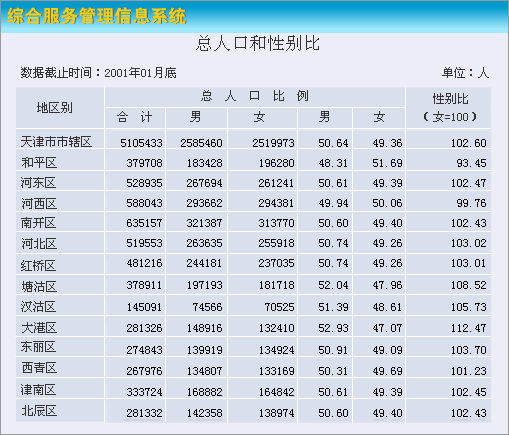The image size is (509, 435).
Task: Select the 大港区 district name
Action: click(39, 328)
